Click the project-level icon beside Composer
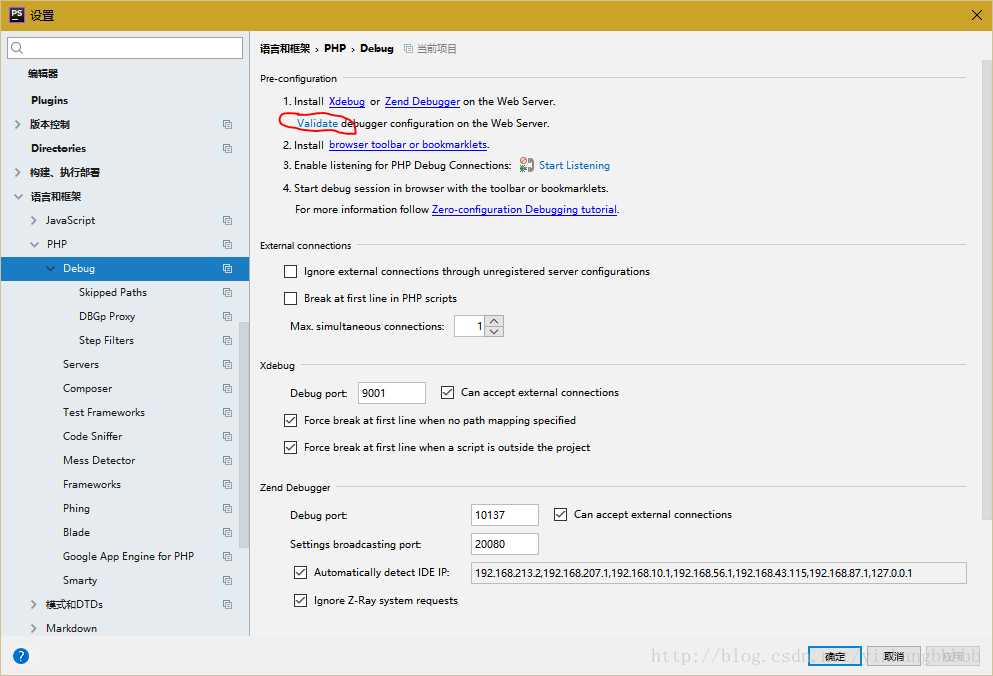The image size is (993, 676). point(227,388)
